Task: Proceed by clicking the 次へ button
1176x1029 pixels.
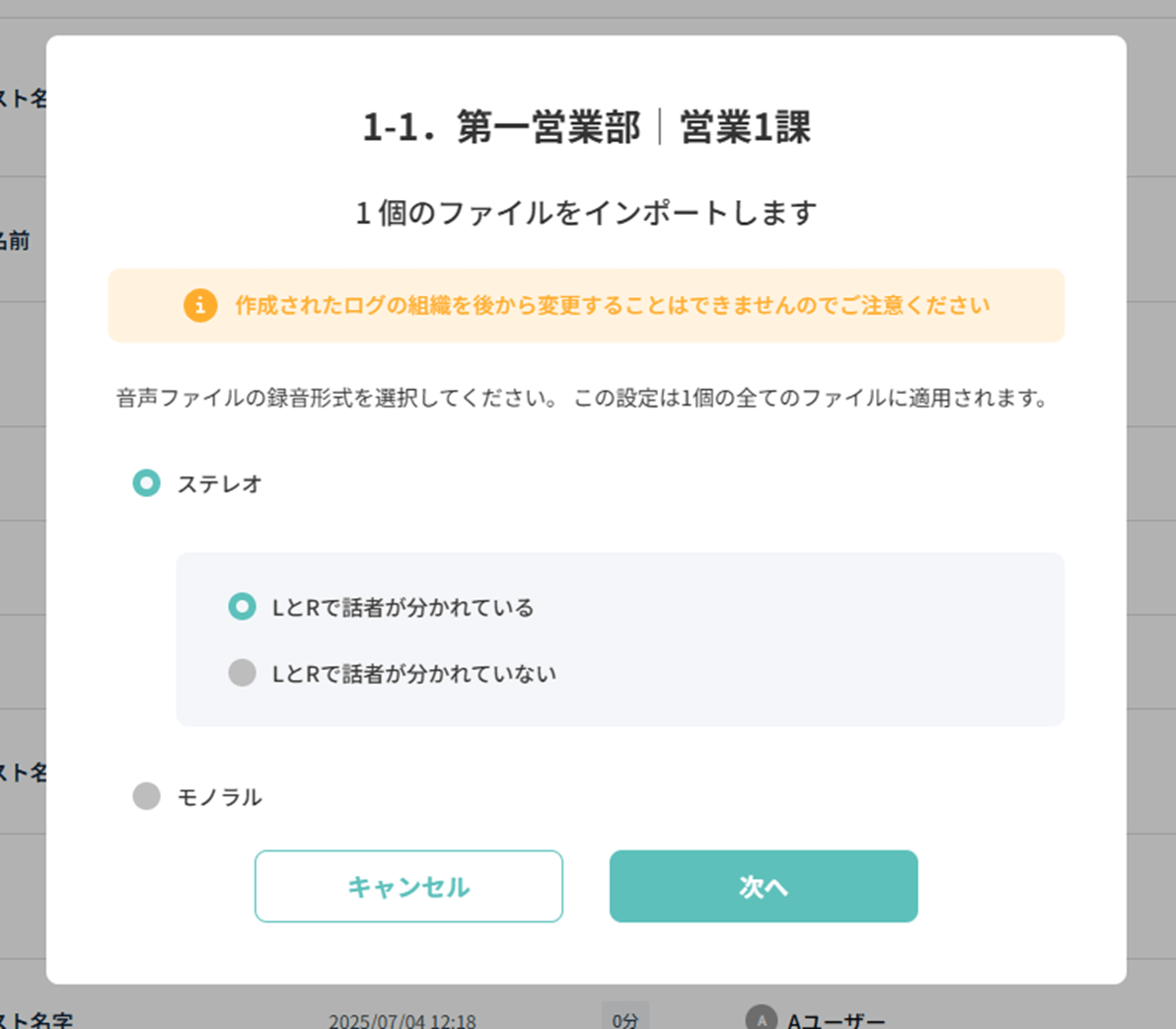Action: (764, 886)
